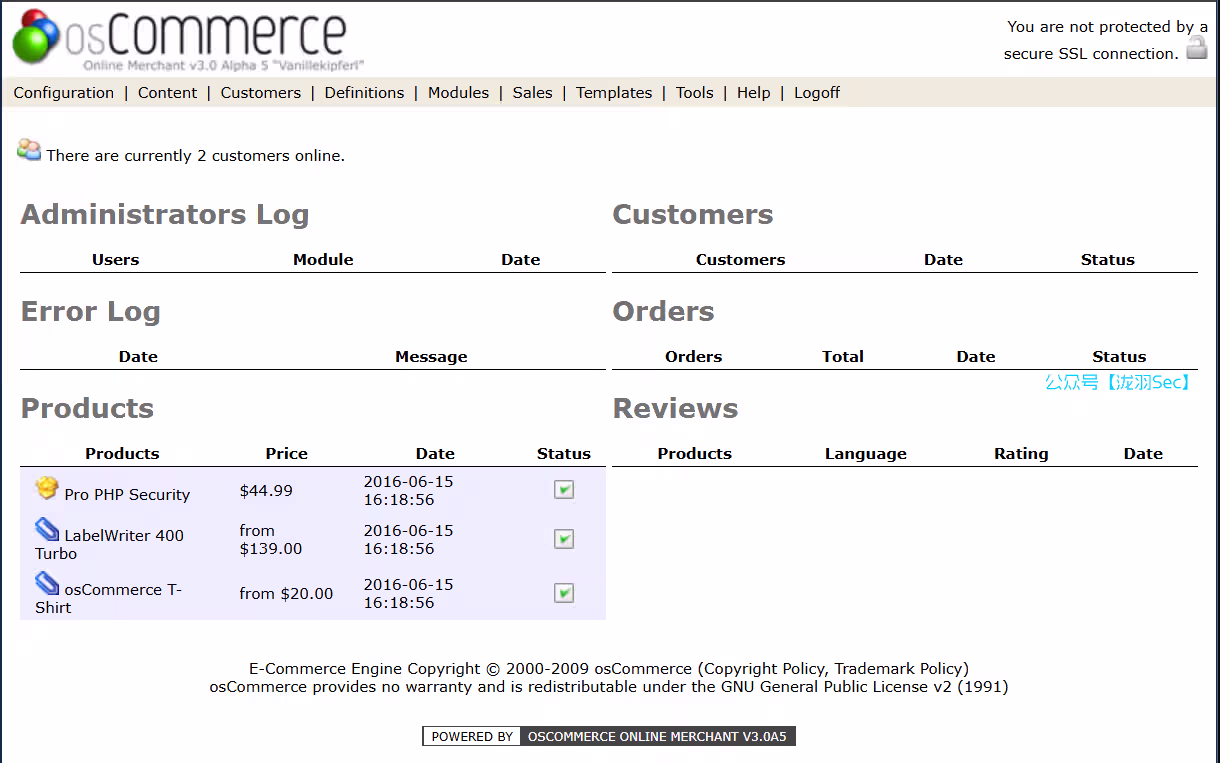Click the Powered By osCommerce badge

point(609,737)
